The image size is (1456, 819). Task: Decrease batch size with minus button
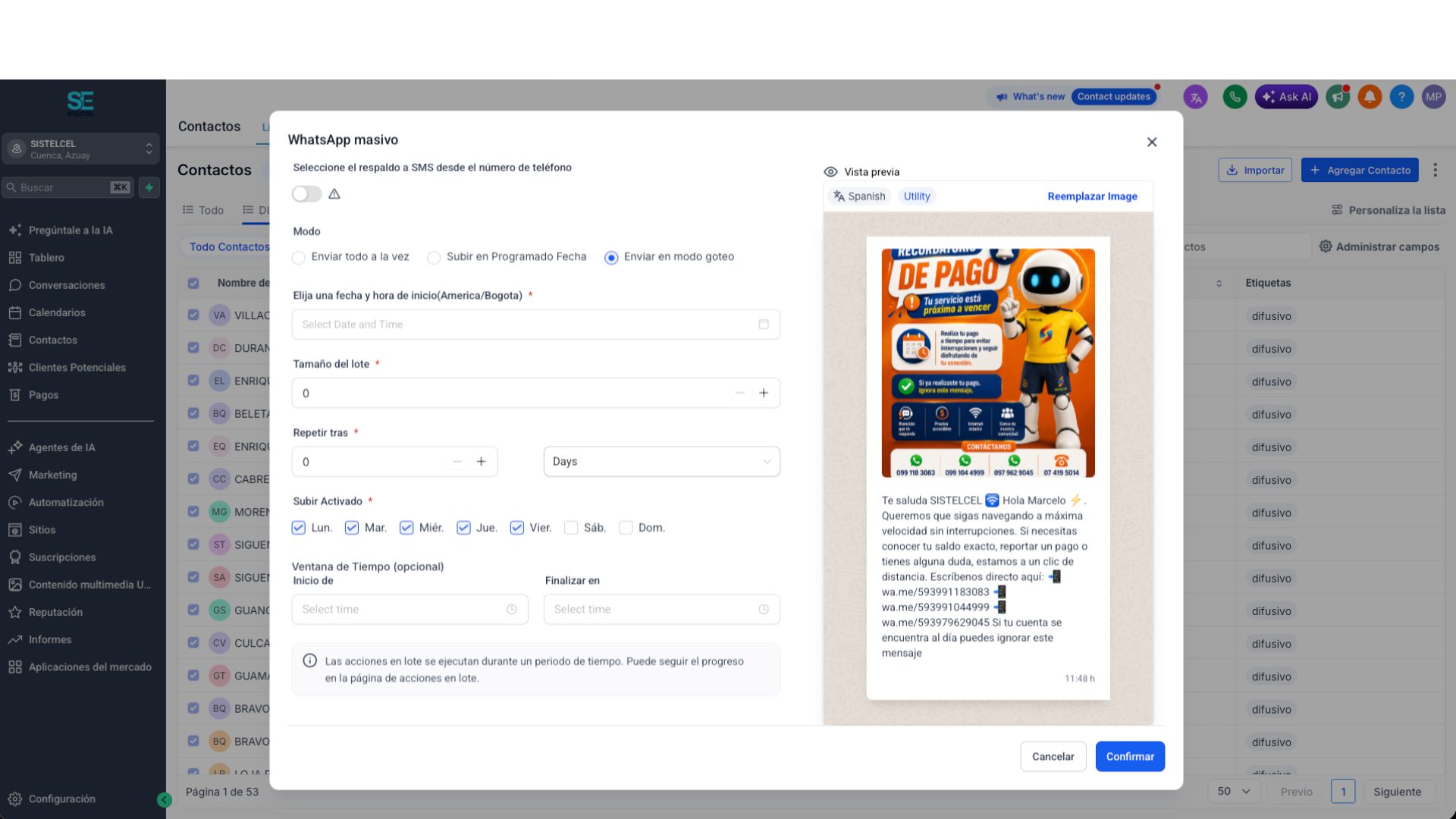pyautogui.click(x=740, y=393)
